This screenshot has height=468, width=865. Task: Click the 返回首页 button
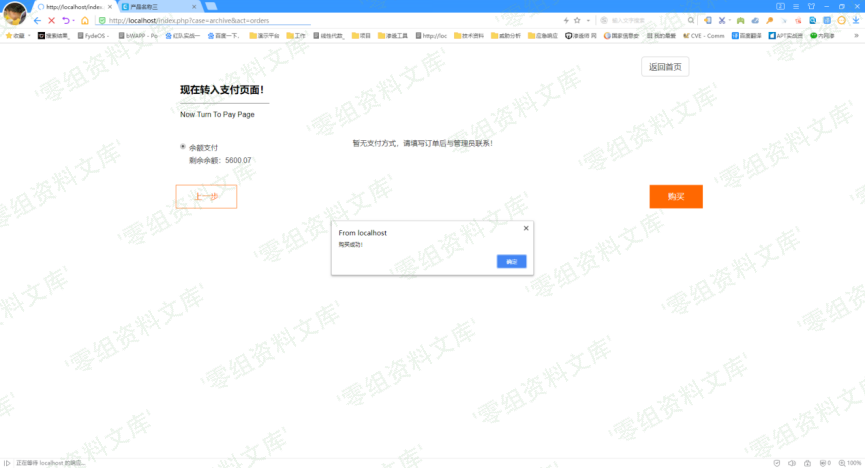click(665, 67)
